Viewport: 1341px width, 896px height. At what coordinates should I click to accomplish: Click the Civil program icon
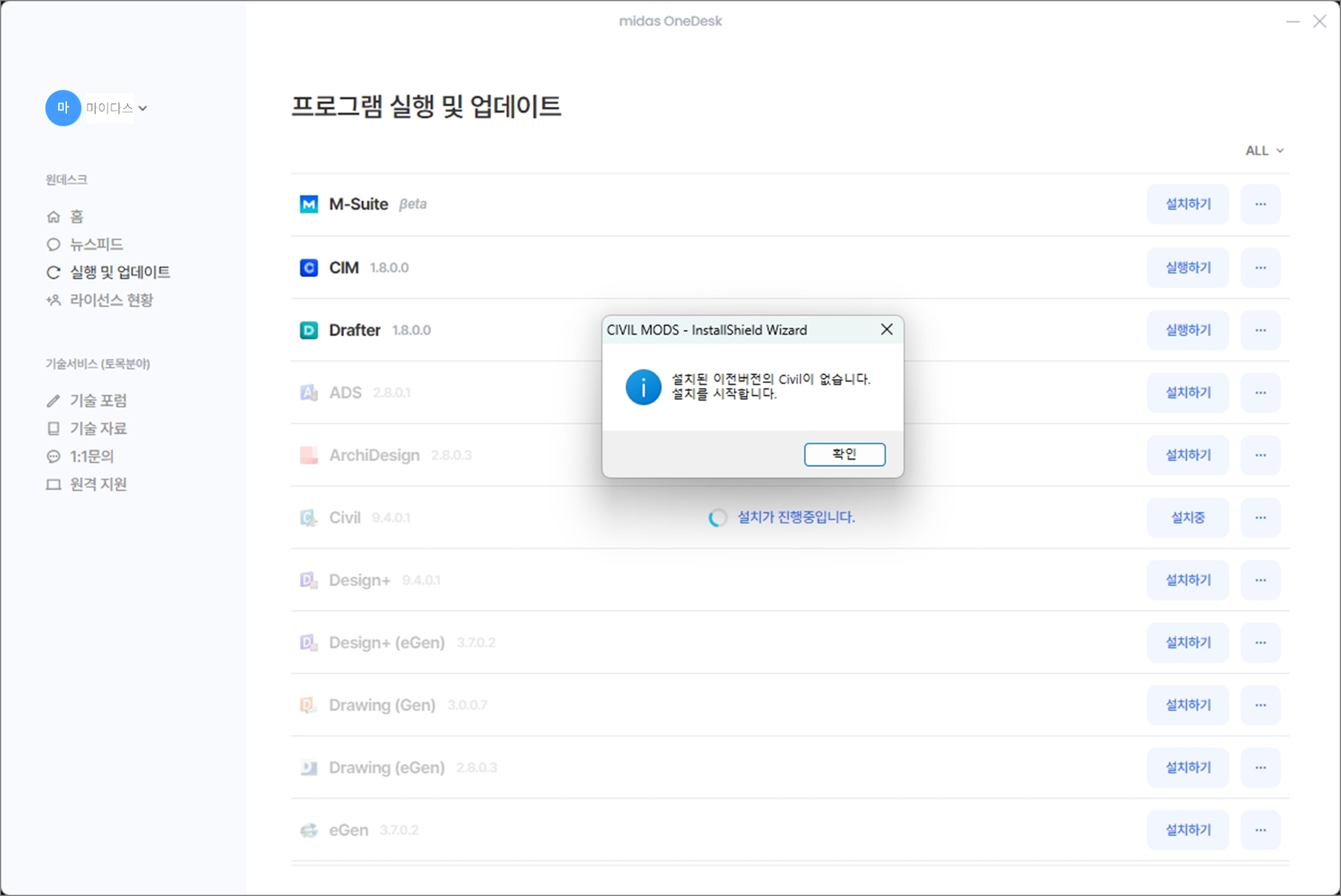click(x=309, y=518)
